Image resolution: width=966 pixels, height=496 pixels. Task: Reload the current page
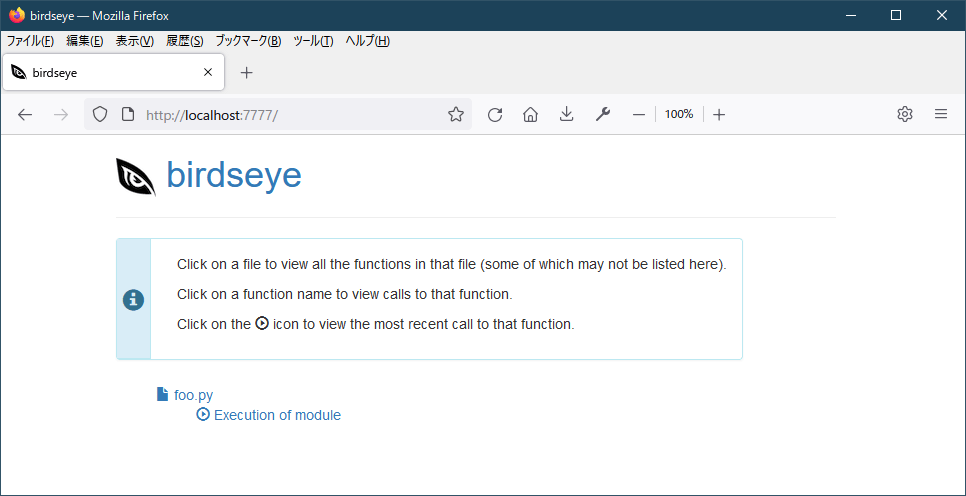tap(495, 115)
